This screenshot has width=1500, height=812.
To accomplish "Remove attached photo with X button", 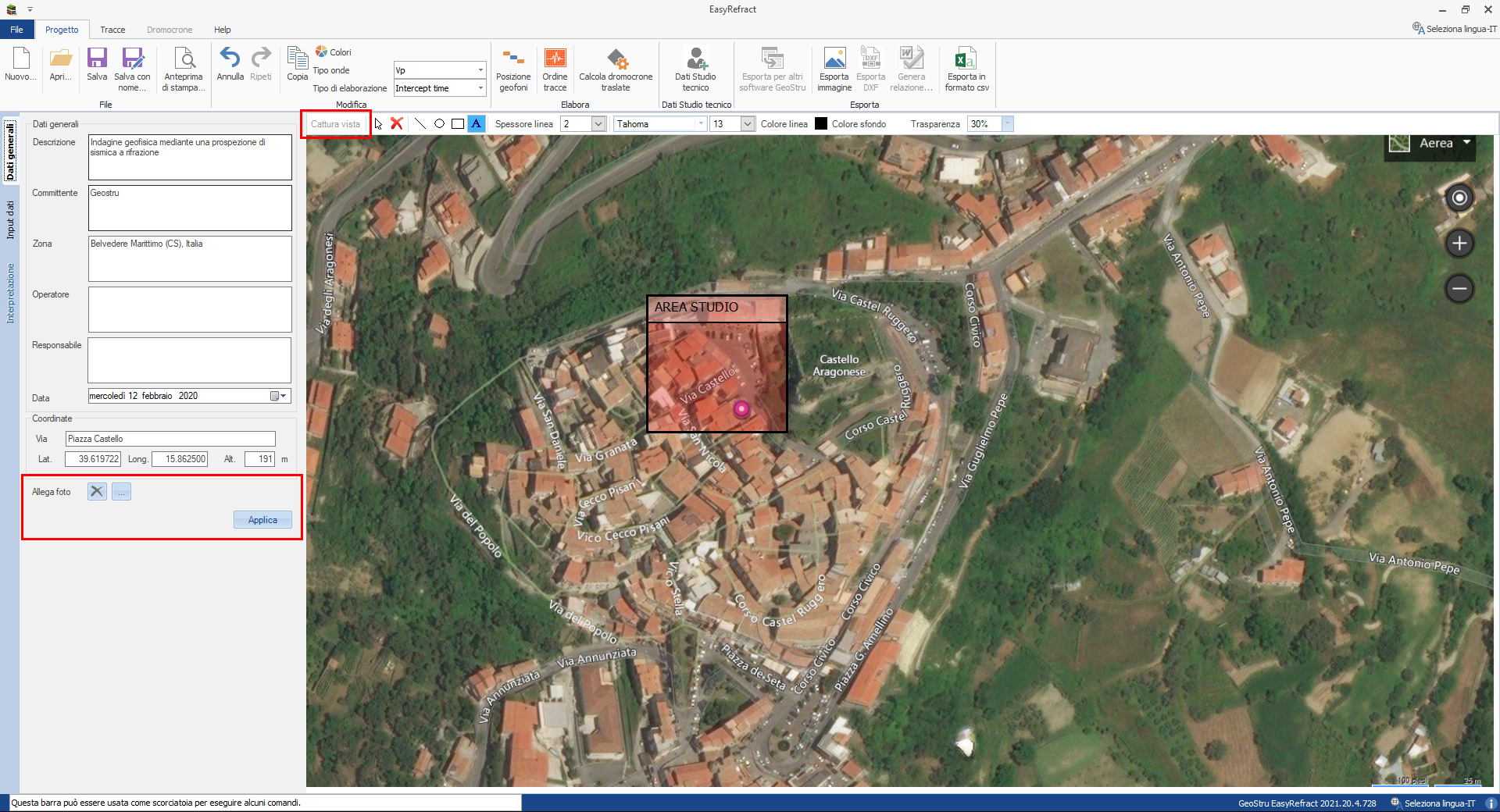I will pyautogui.click(x=97, y=491).
